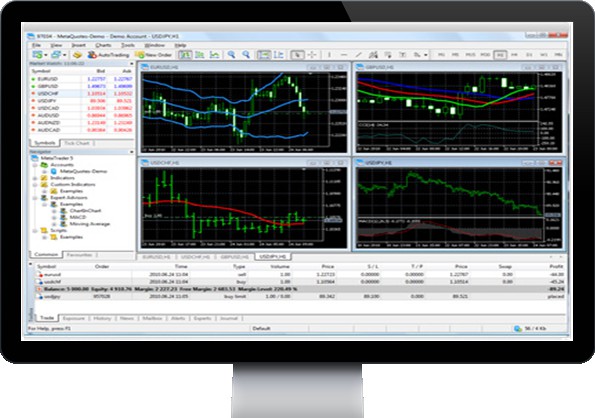
Task: Click the New Order button
Action: point(153,55)
